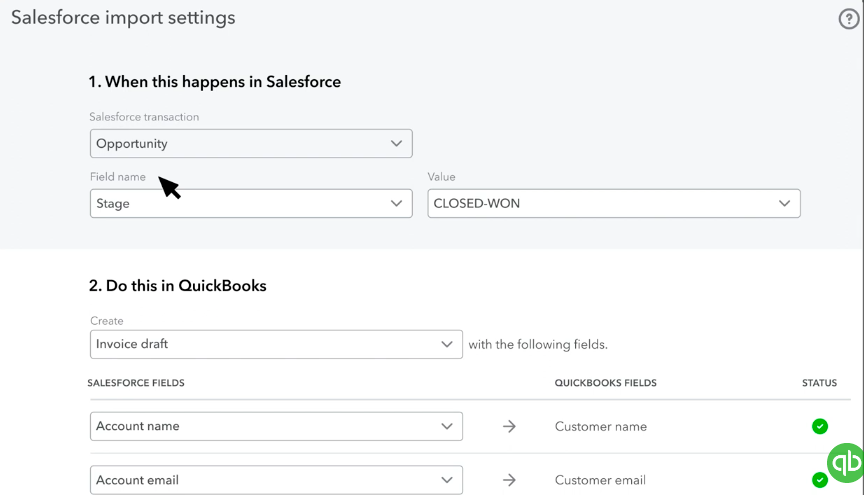864x502 pixels.
Task: Click the green QuickBooks logo badge
Action: point(845,462)
